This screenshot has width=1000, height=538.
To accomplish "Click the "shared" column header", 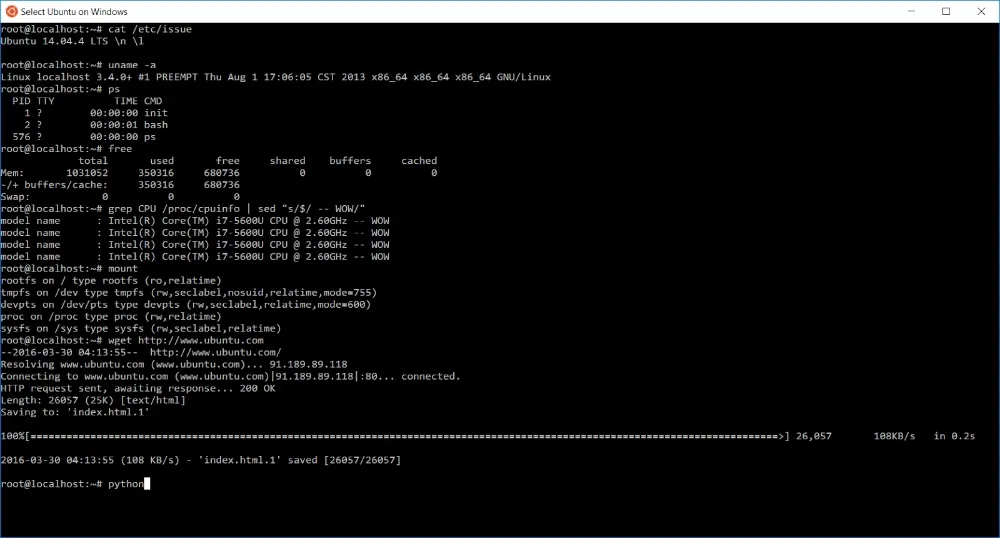I will click(288, 161).
